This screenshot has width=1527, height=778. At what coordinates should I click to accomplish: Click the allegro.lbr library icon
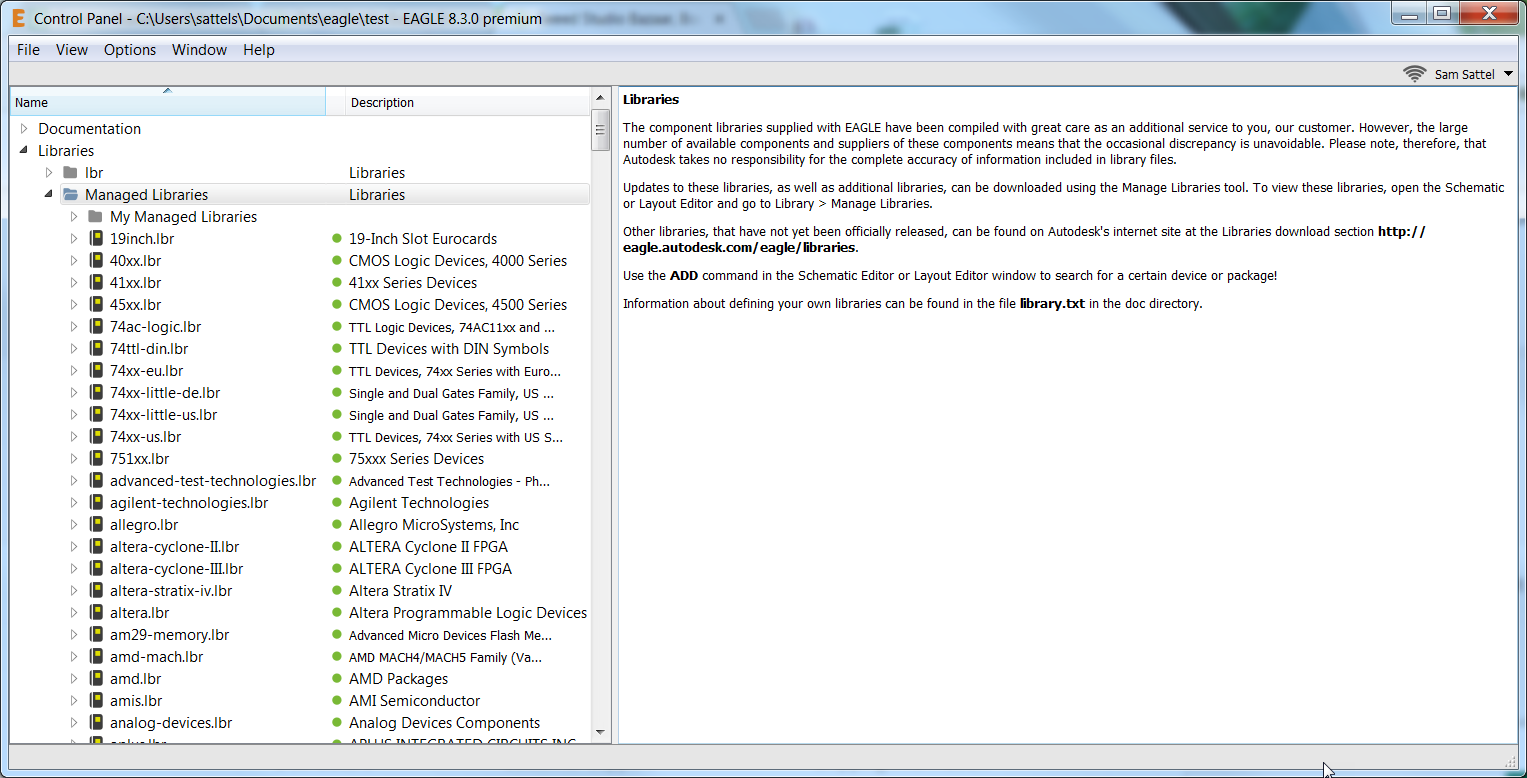point(96,525)
